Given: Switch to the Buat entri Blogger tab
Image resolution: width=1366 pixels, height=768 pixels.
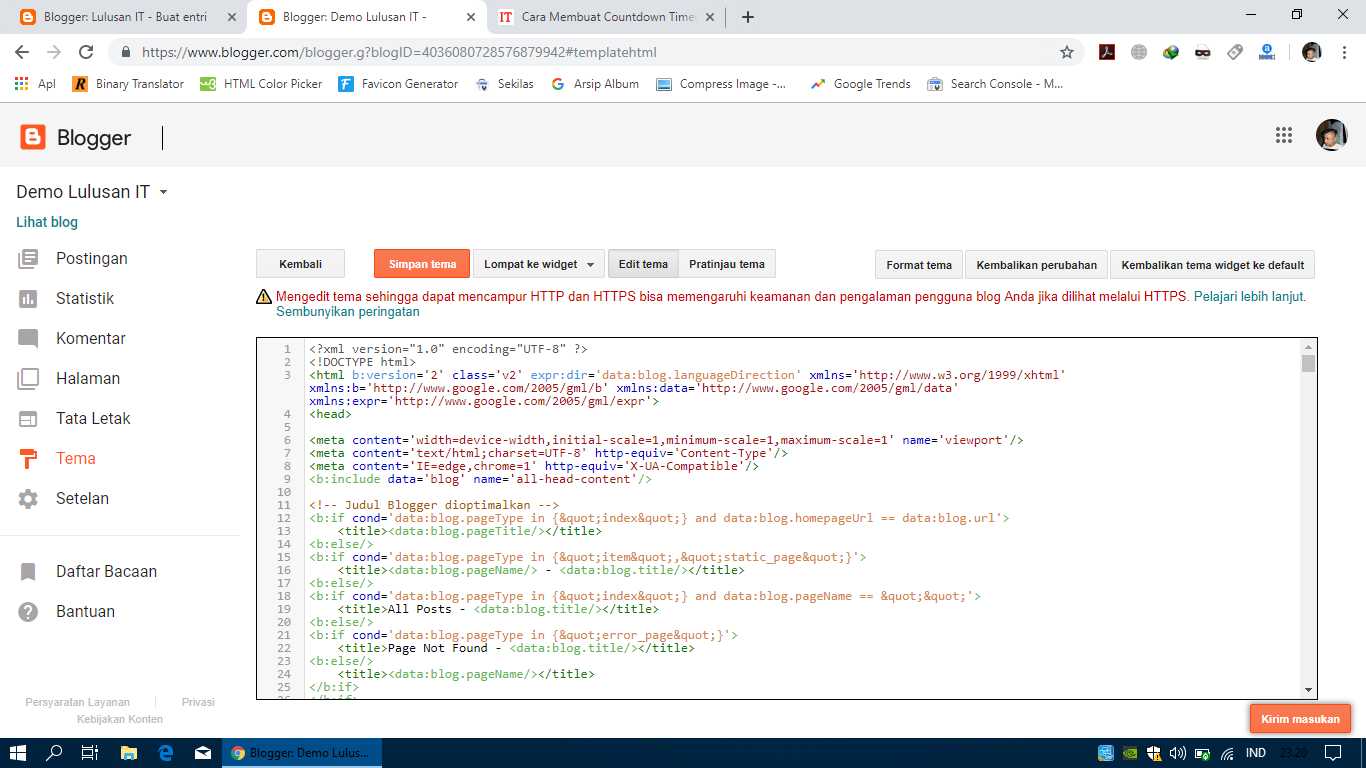Looking at the screenshot, I should 125,17.
